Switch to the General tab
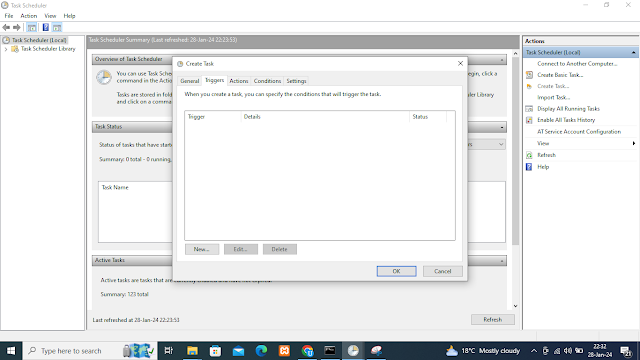Image resolution: width=640 pixels, height=360 pixels. pyautogui.click(x=190, y=81)
